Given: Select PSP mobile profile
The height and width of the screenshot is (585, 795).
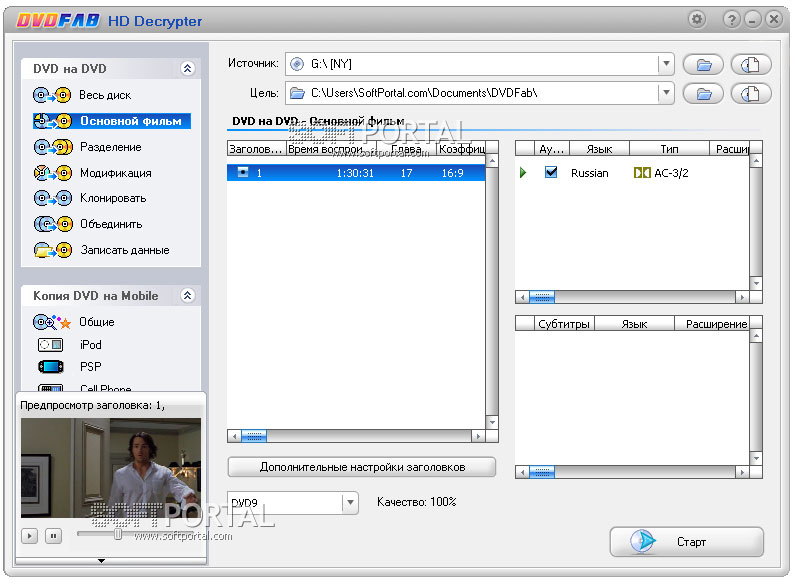Looking at the screenshot, I should point(90,367).
